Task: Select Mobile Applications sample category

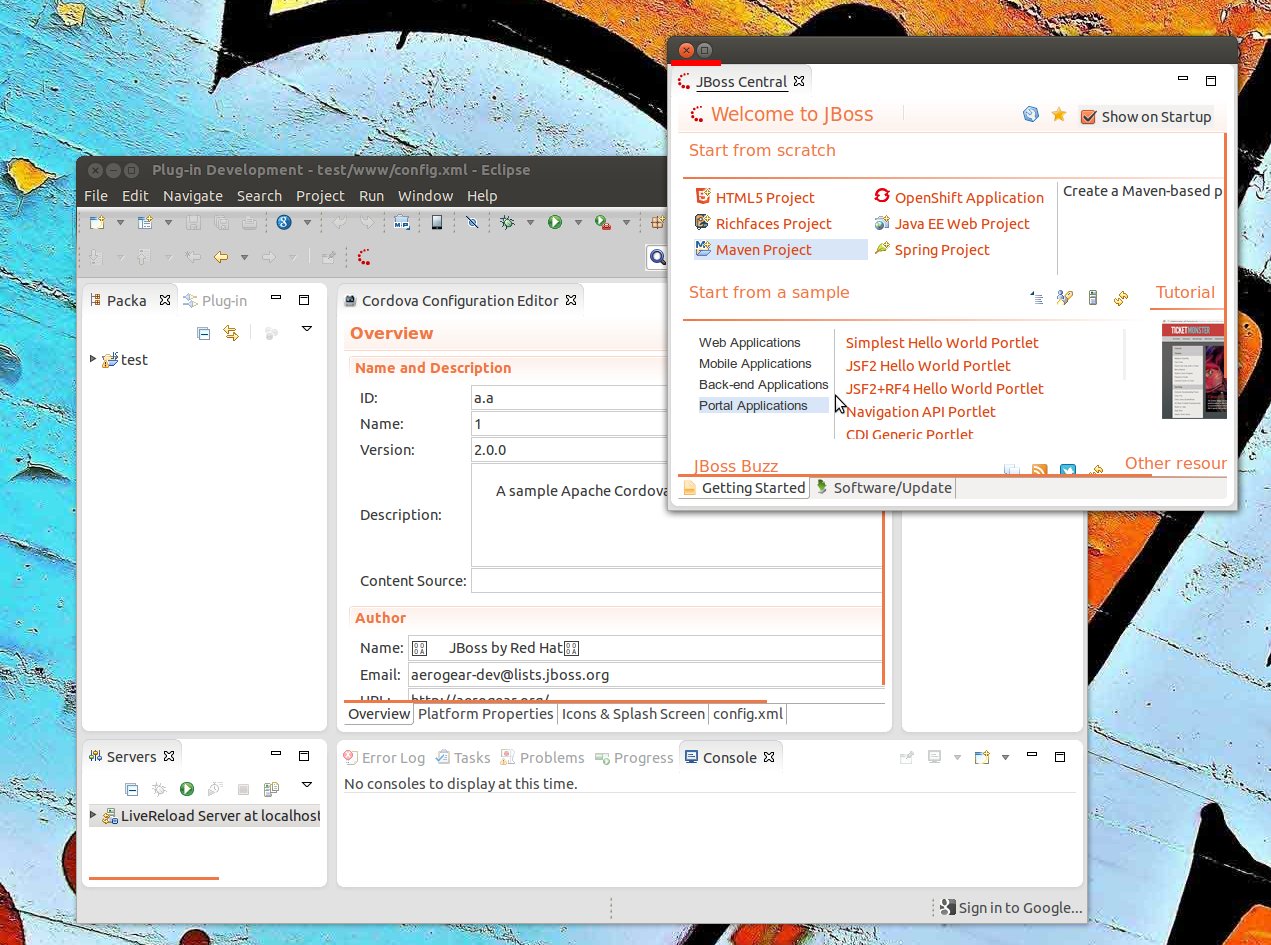Action: (x=755, y=363)
